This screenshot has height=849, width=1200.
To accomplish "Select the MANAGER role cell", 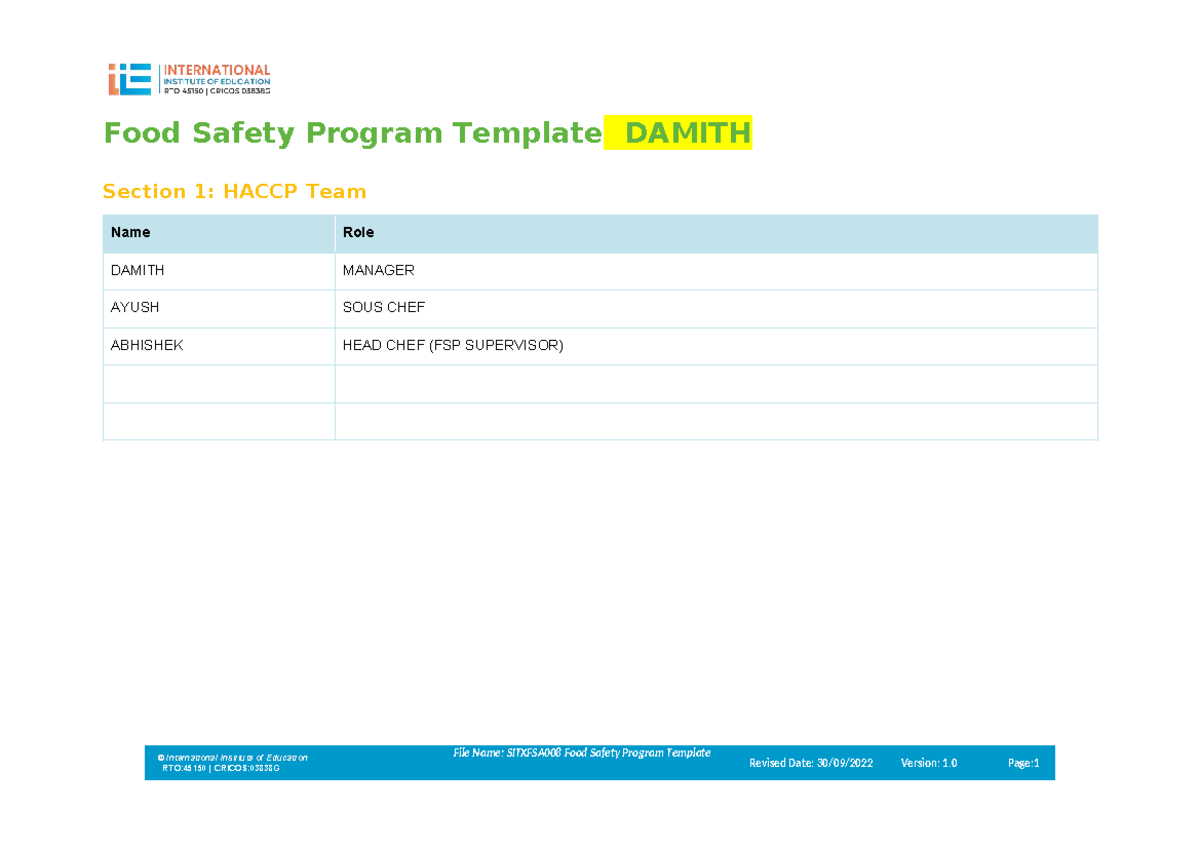I will click(716, 271).
